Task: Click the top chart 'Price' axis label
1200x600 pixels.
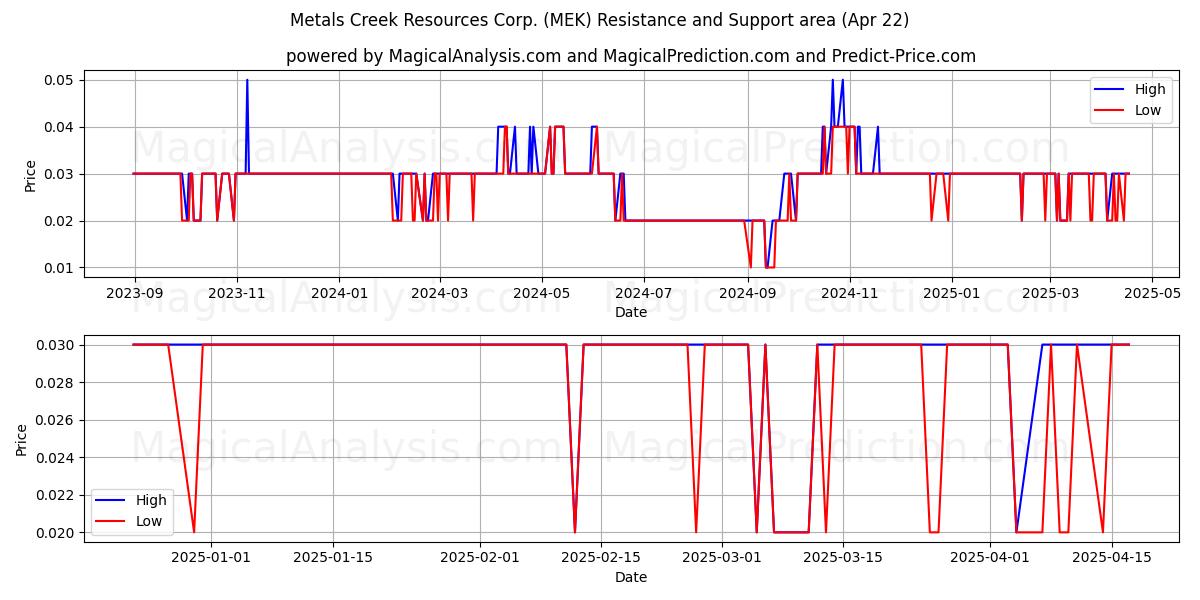Action: click(x=30, y=174)
